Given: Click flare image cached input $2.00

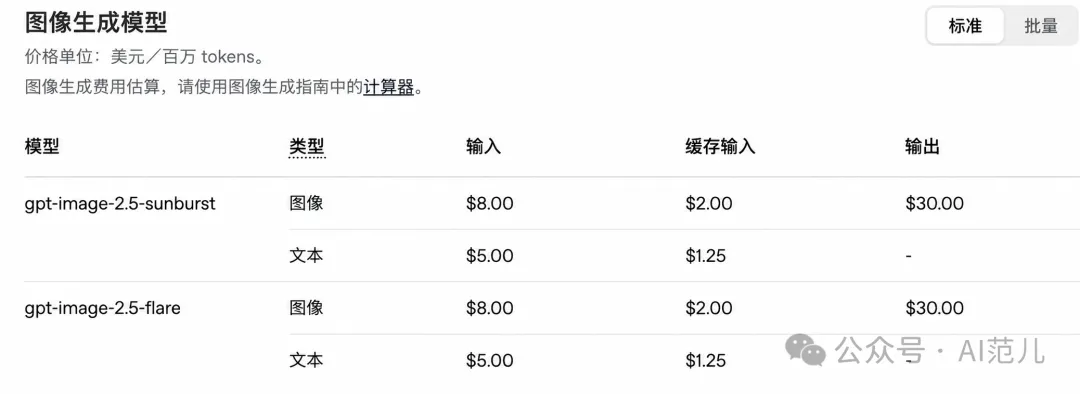Looking at the screenshot, I should point(709,308).
